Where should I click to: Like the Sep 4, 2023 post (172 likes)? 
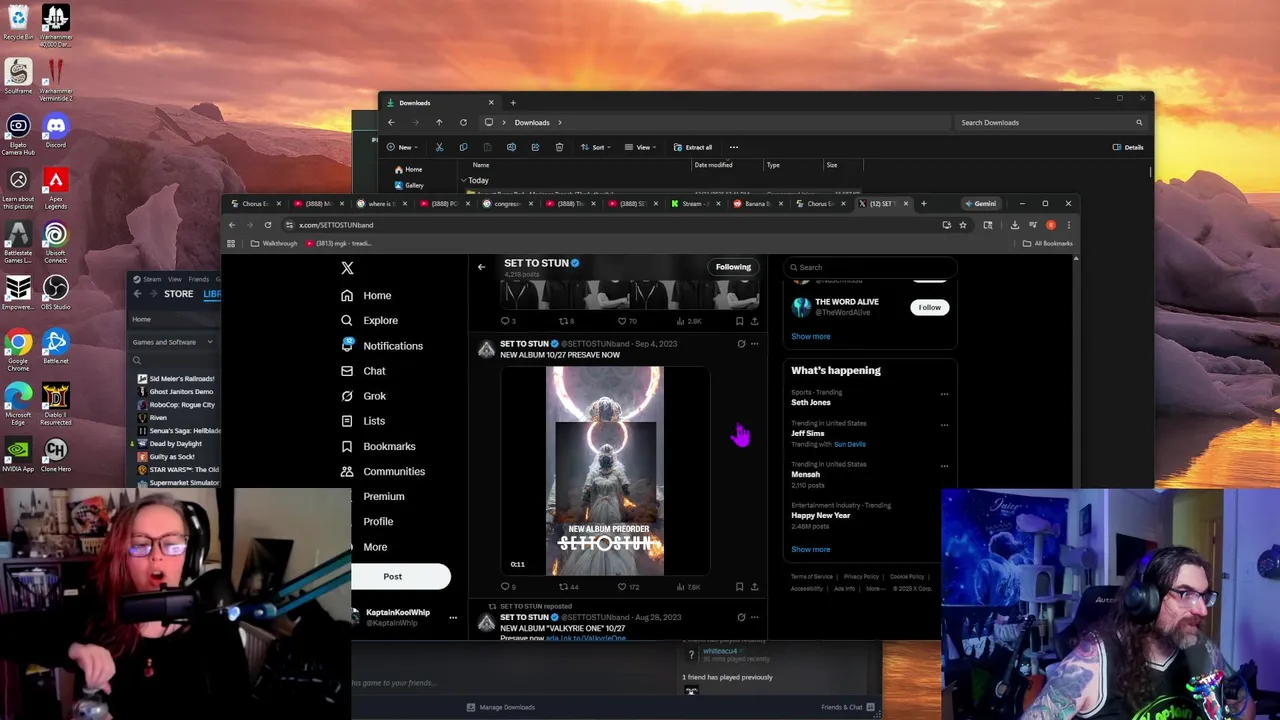click(627, 587)
